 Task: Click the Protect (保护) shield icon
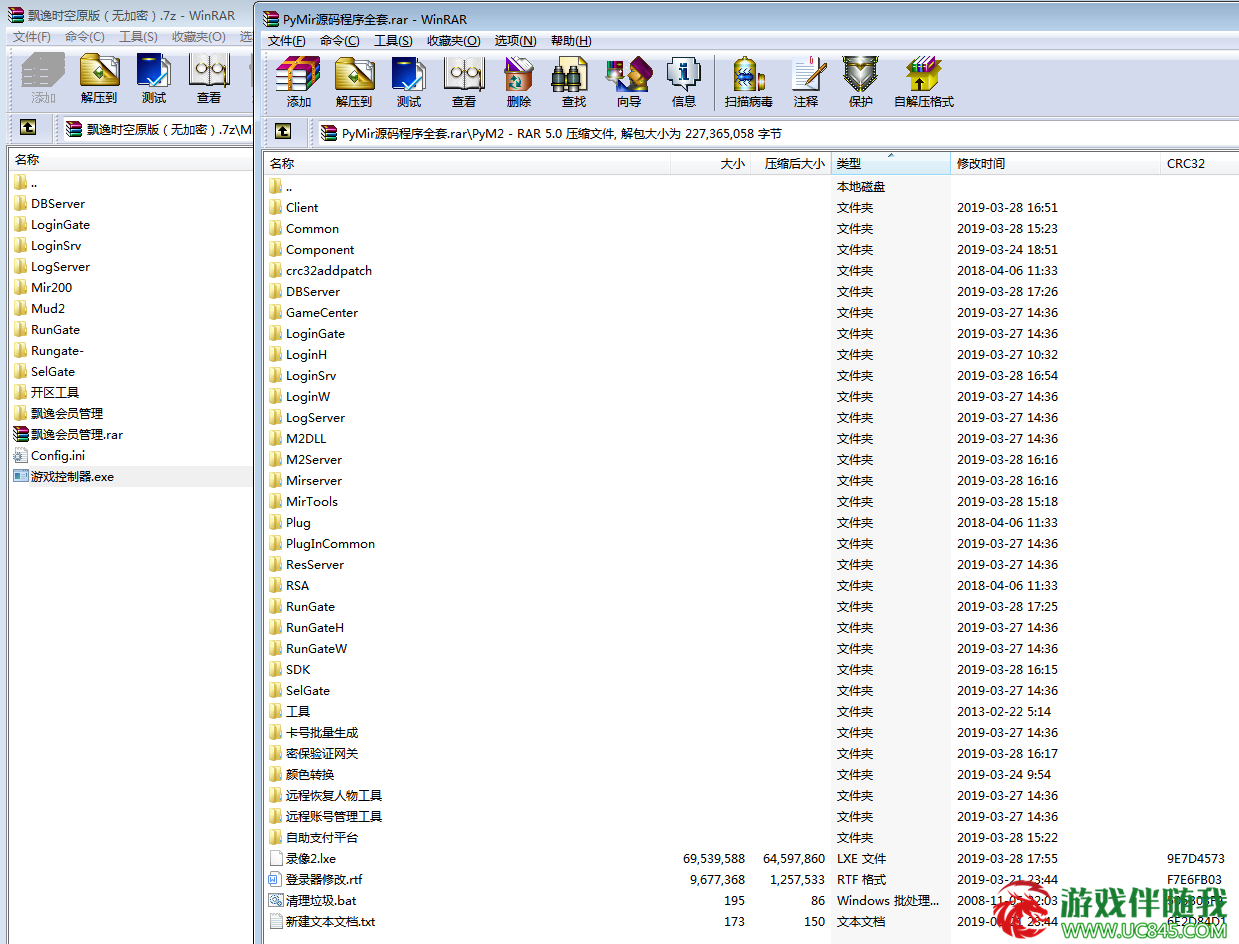tap(861, 83)
